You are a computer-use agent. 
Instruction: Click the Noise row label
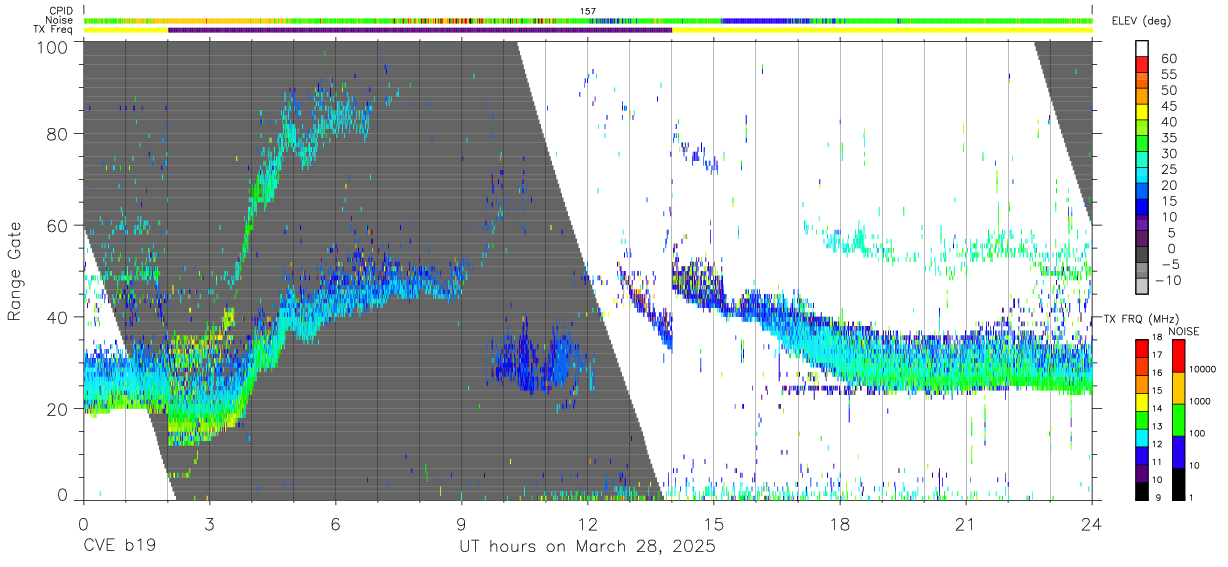point(61,20)
